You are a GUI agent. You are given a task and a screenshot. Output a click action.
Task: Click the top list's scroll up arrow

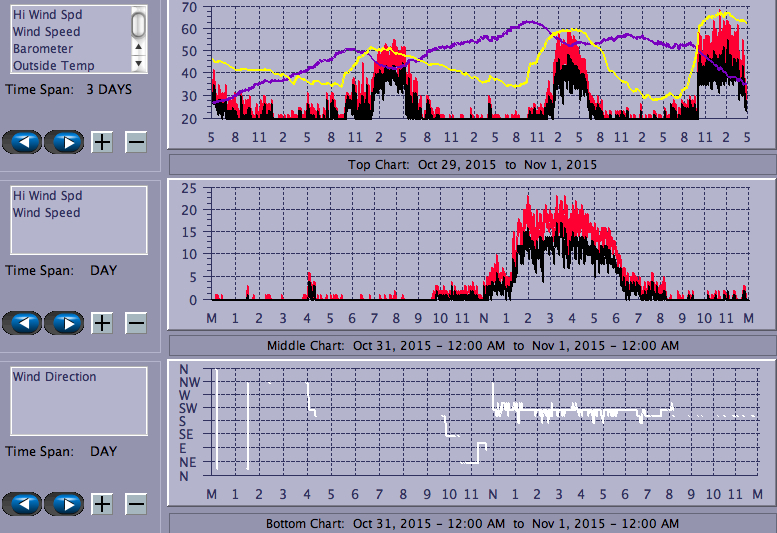click(139, 46)
